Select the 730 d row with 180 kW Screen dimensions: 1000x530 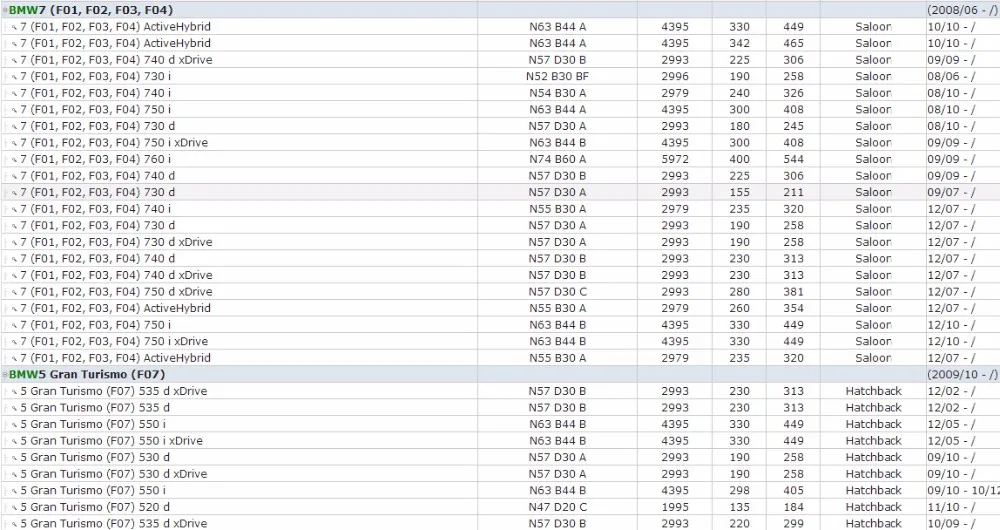[500, 126]
